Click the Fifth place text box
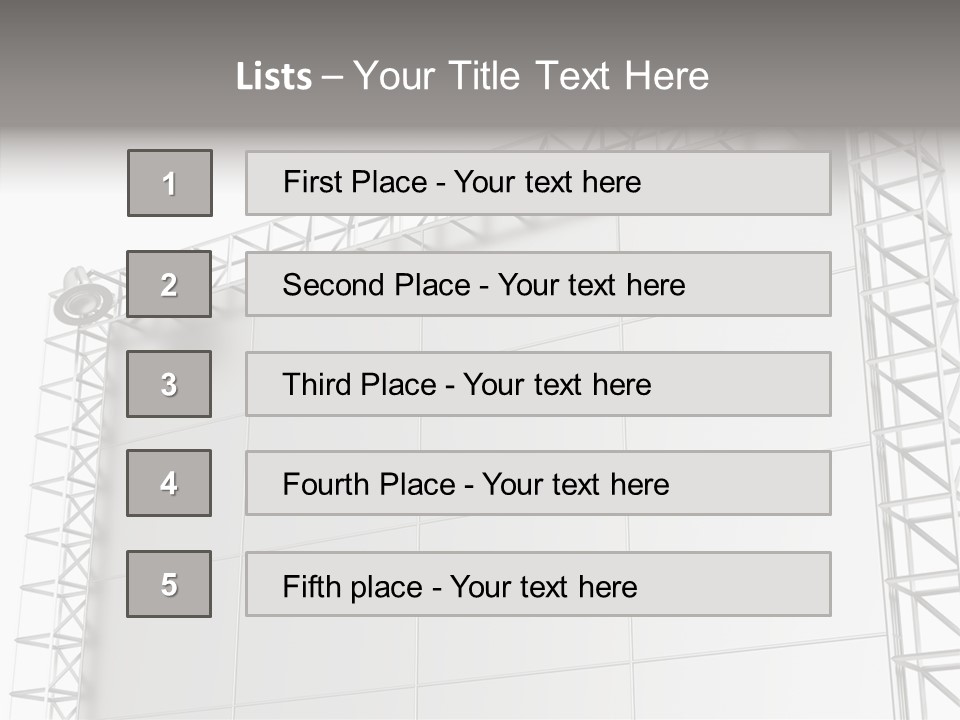 [538, 584]
